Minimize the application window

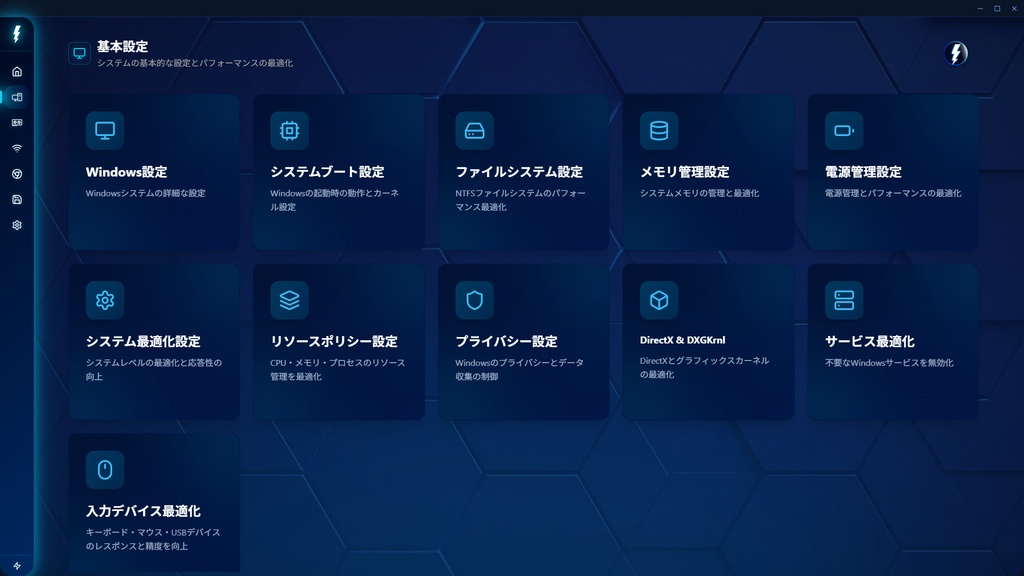980,8
